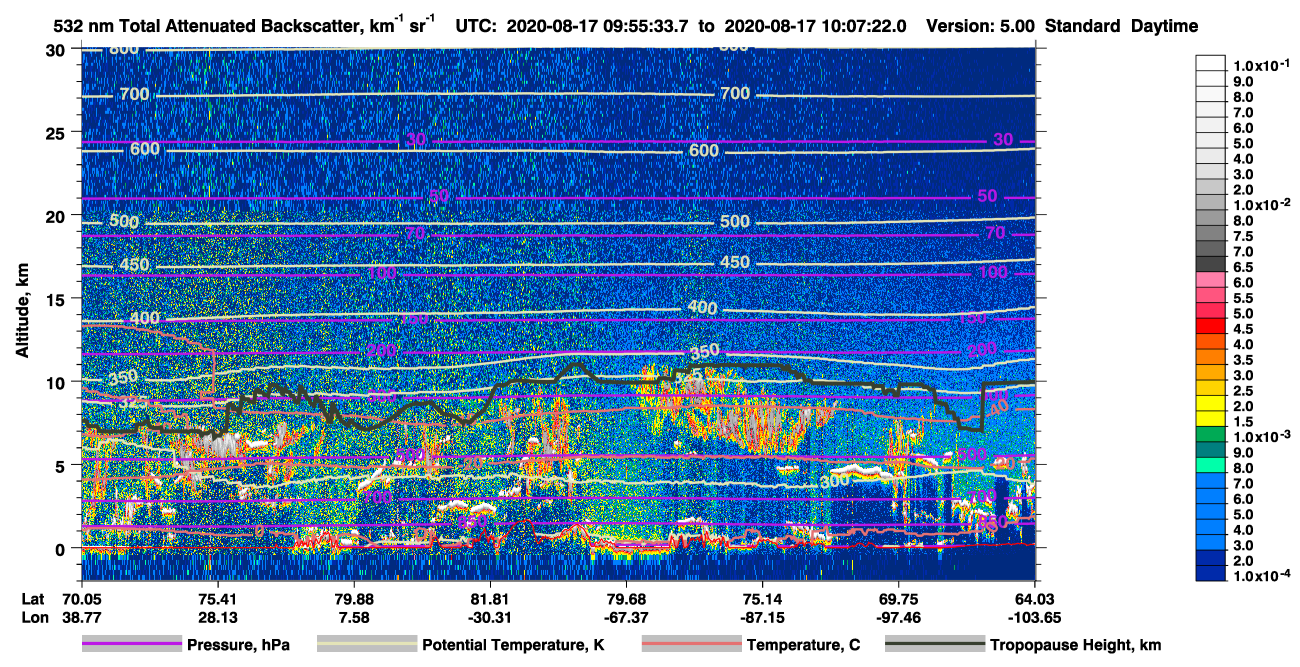Click longitude value -30.31
The width and height of the screenshot is (1300, 667).
[490, 617]
